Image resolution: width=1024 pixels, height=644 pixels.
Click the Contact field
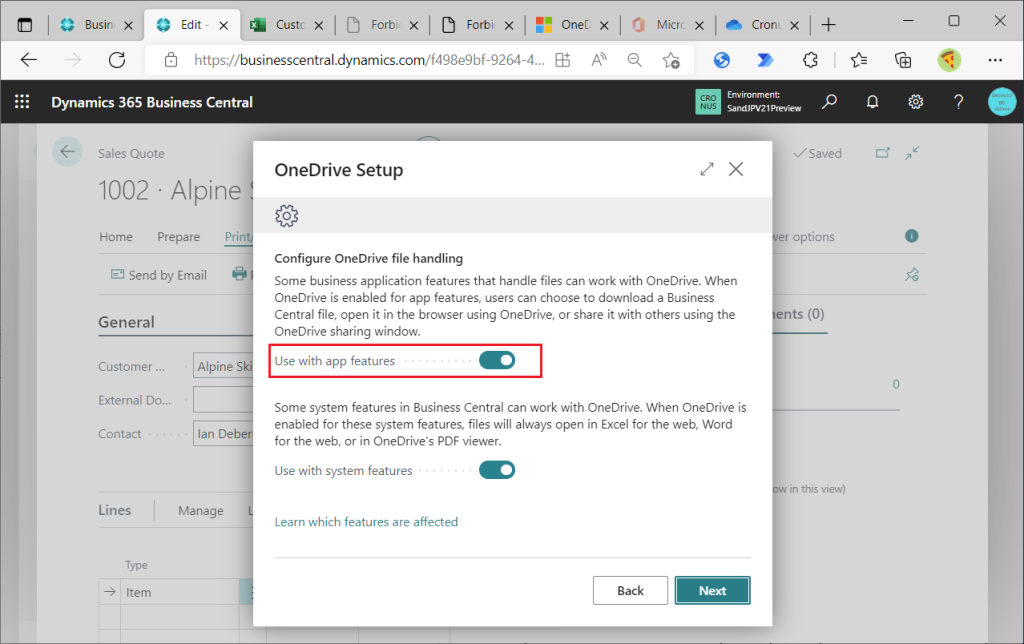223,434
